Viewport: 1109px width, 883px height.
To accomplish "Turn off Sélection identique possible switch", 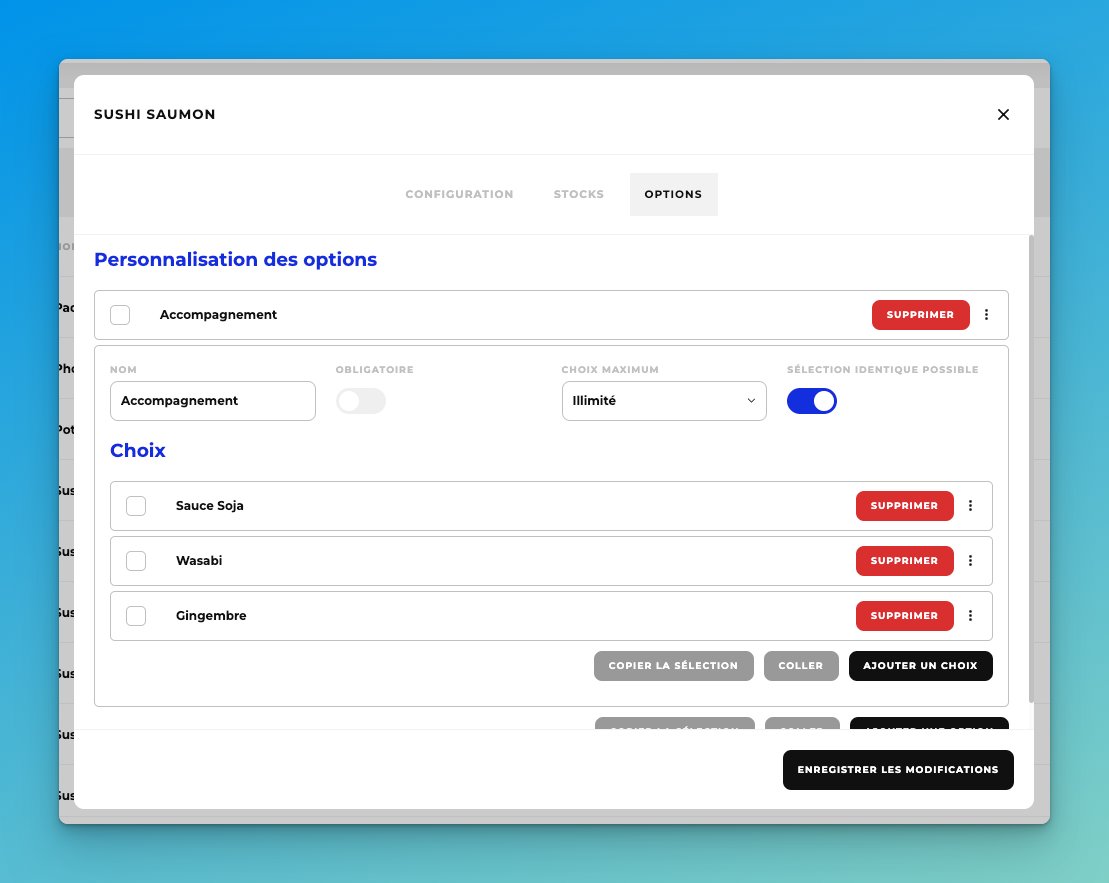I will coord(812,401).
